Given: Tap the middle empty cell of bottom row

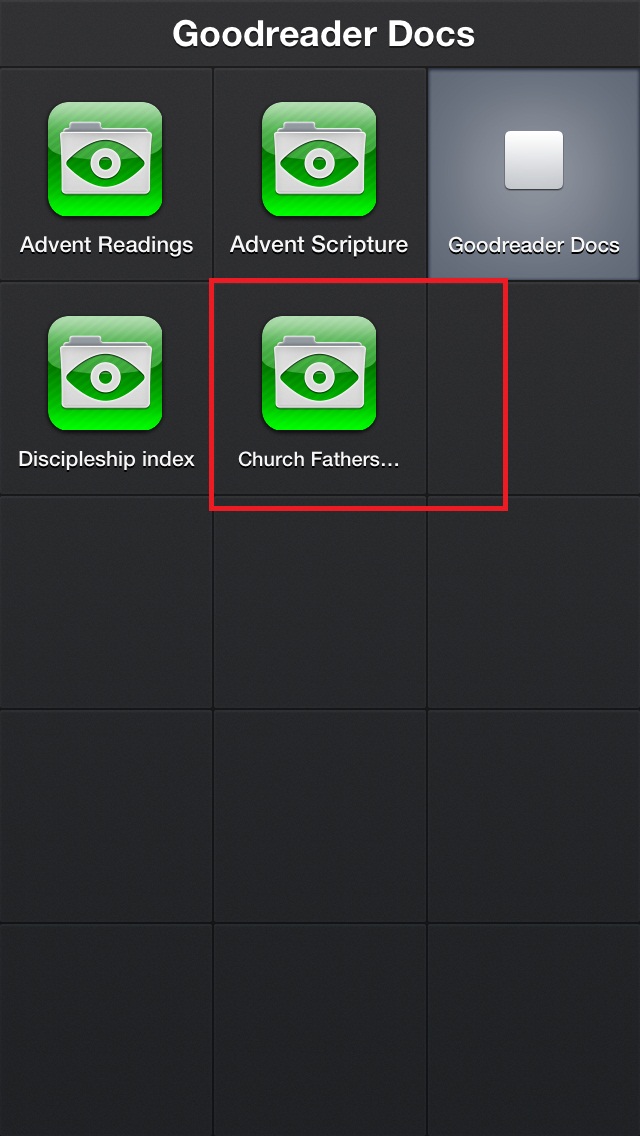Looking at the screenshot, I should tap(320, 1030).
